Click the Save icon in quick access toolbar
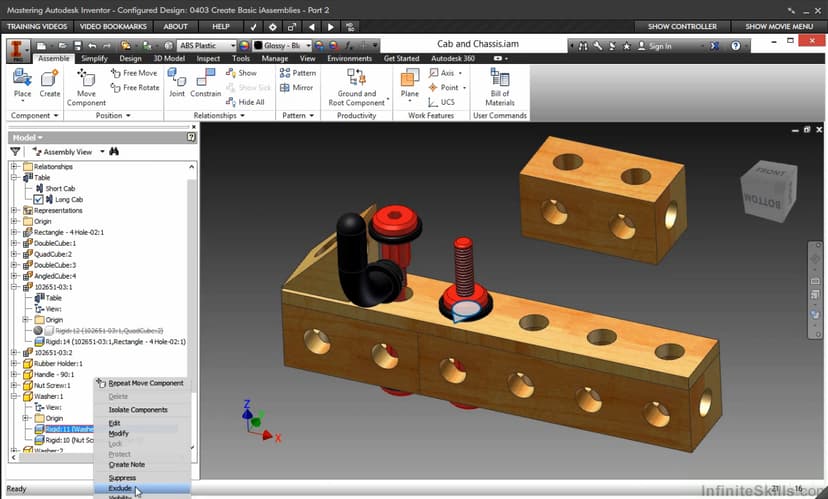Viewport: 828px width, 499px height. point(78,46)
